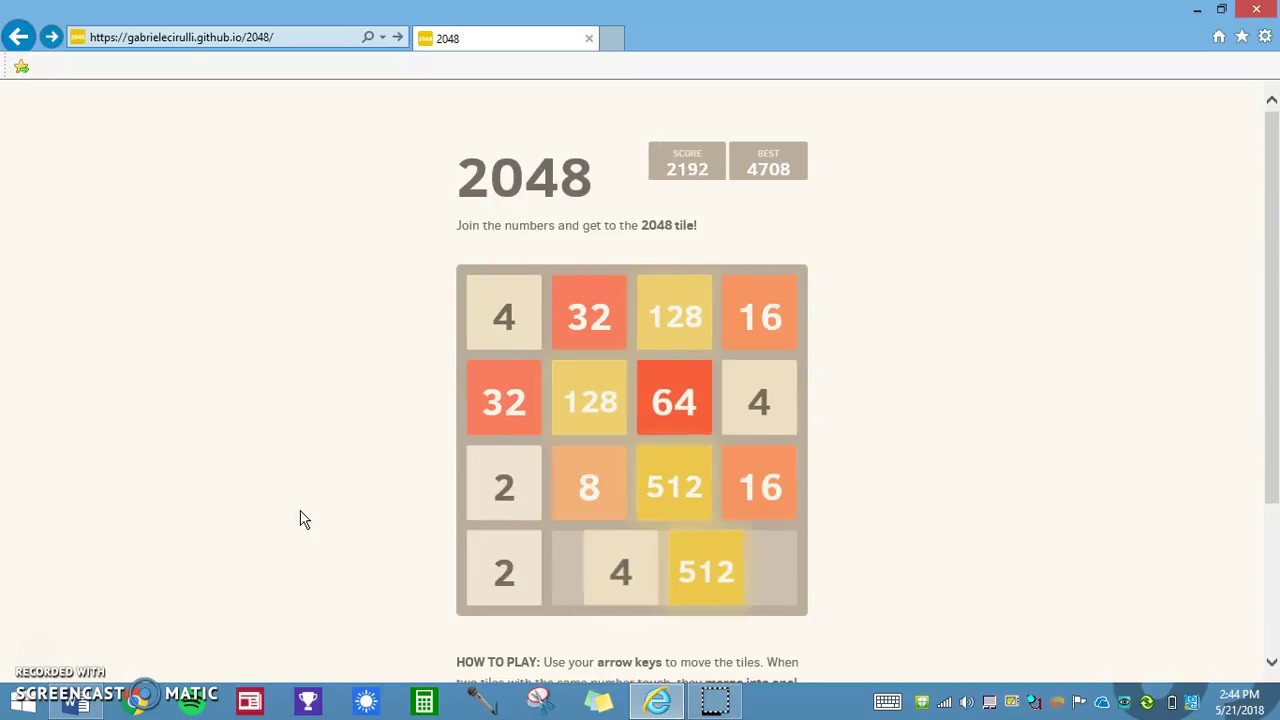Click the 2 tile in the bottom row

click(x=504, y=568)
